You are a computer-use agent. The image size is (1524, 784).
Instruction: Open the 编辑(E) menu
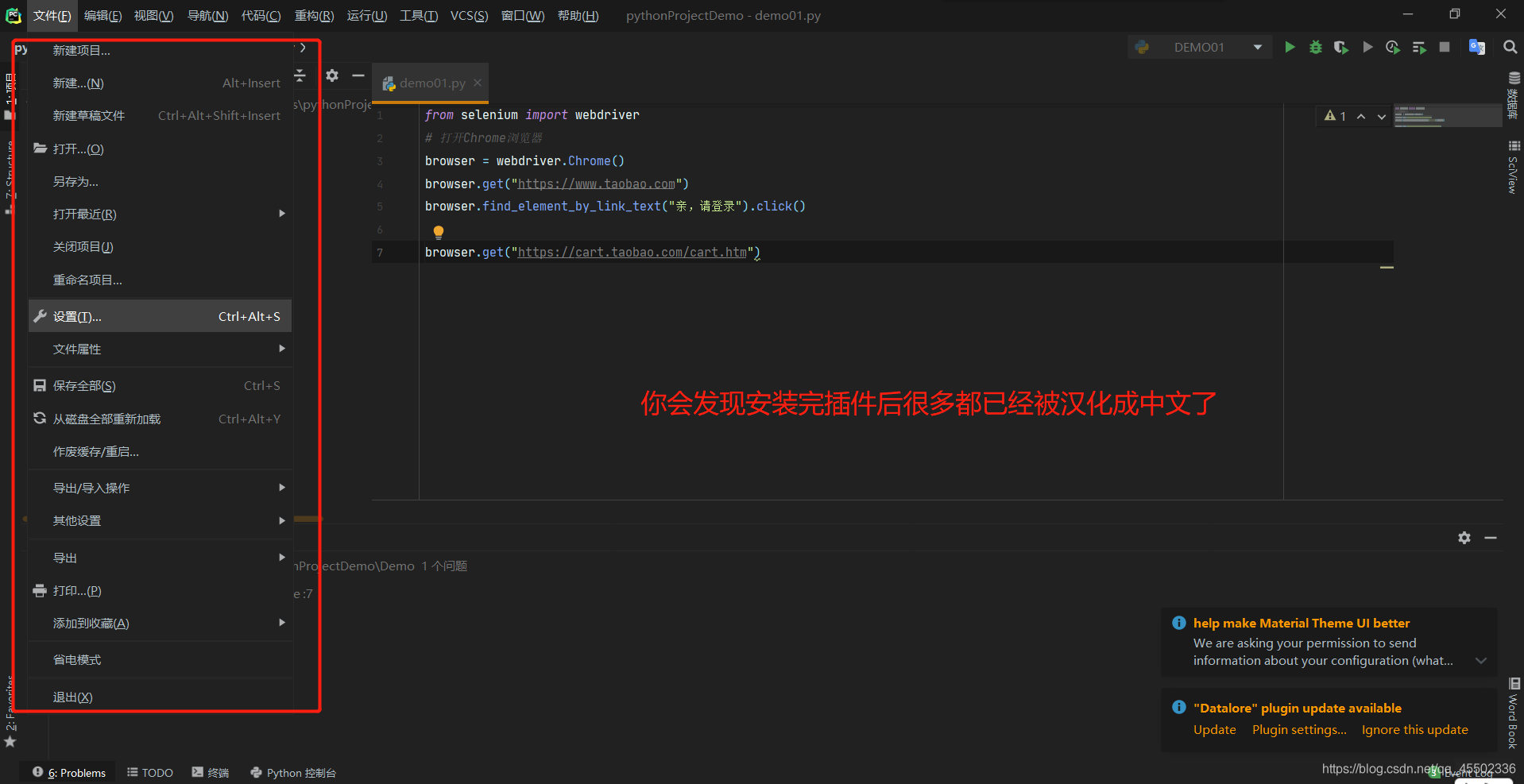coord(103,16)
